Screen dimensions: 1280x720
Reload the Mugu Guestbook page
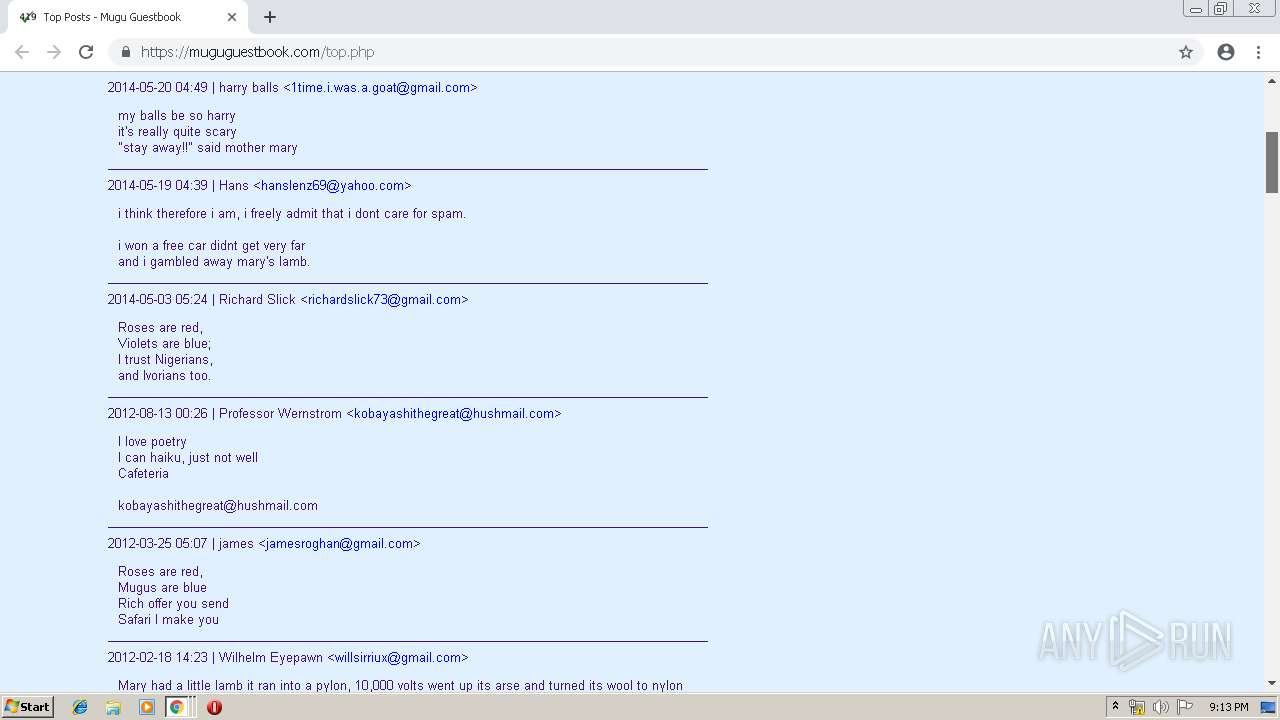(x=86, y=52)
